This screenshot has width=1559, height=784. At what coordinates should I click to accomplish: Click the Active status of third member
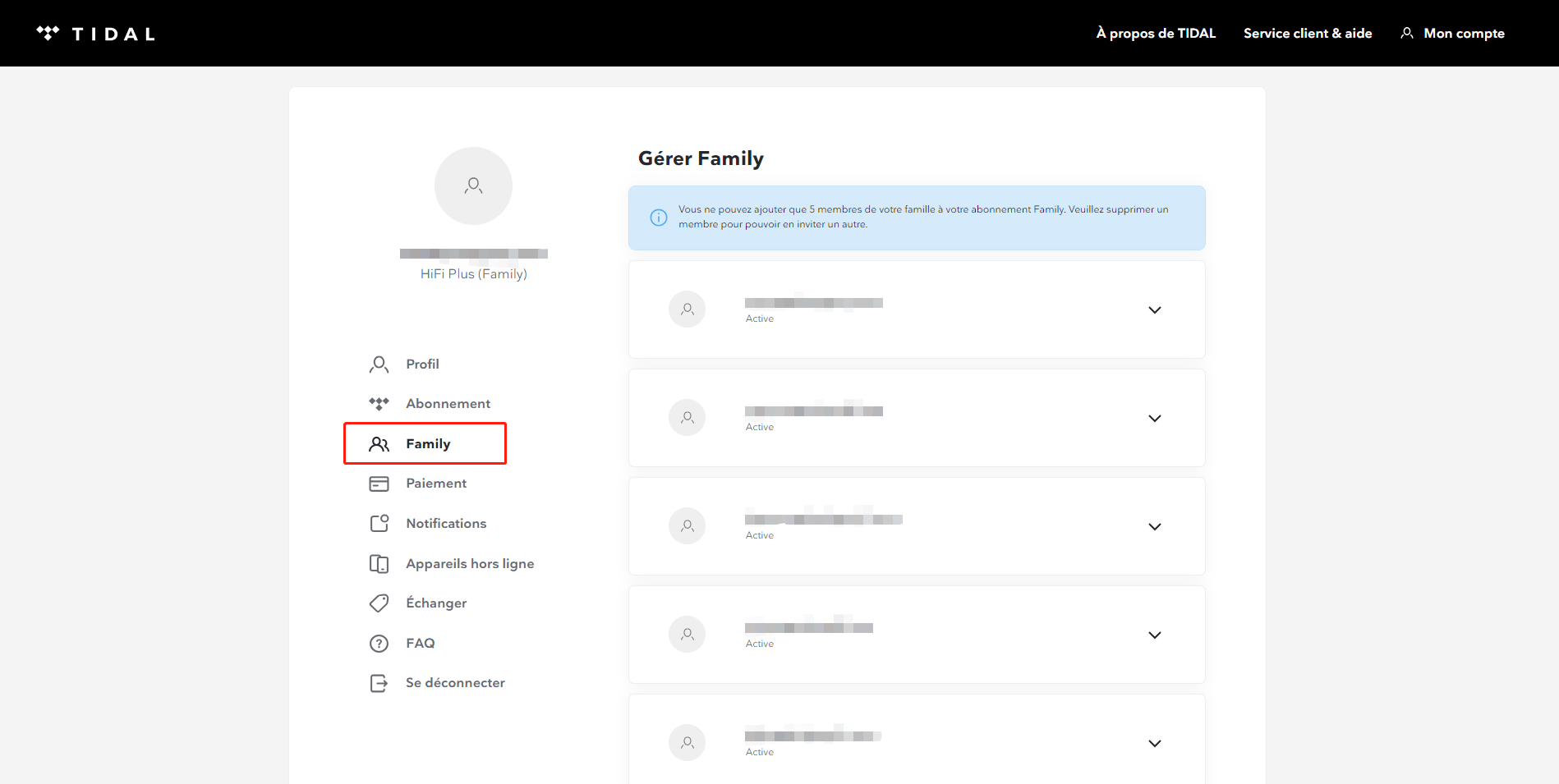pyautogui.click(x=760, y=535)
